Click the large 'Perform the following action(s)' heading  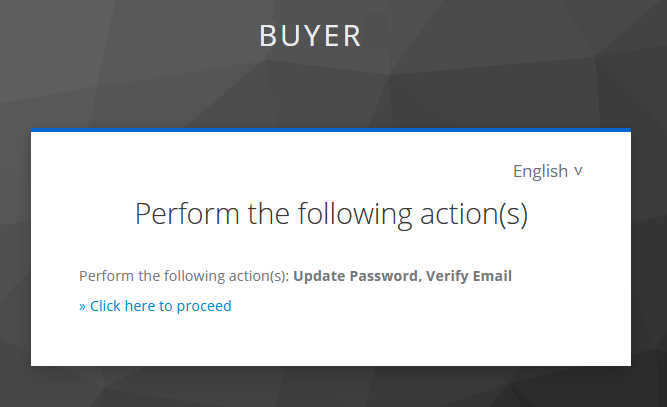331,214
